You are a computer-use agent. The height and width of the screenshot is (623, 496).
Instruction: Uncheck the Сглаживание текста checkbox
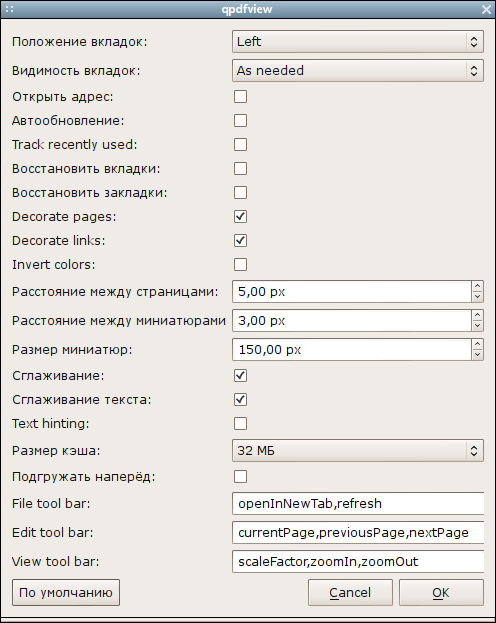pyautogui.click(x=240, y=399)
